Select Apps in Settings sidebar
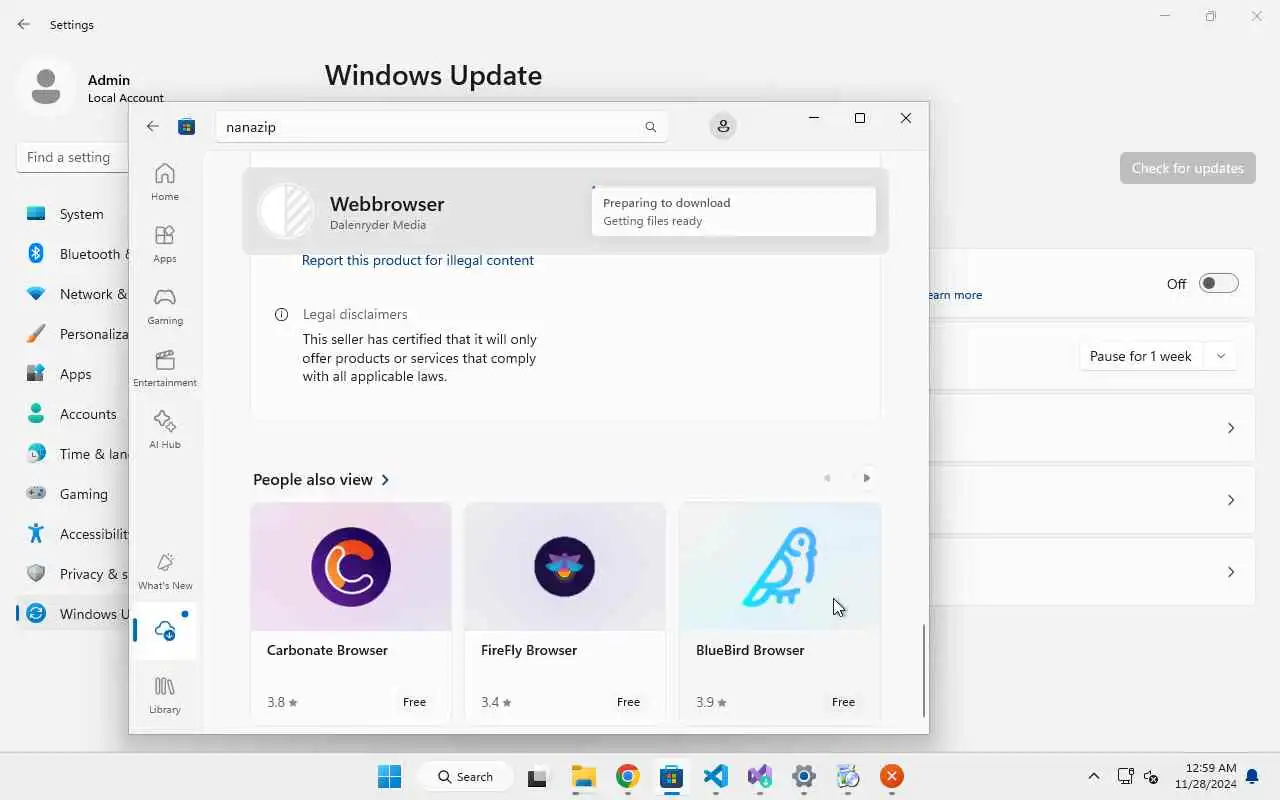The width and height of the screenshot is (1280, 800). 73,374
